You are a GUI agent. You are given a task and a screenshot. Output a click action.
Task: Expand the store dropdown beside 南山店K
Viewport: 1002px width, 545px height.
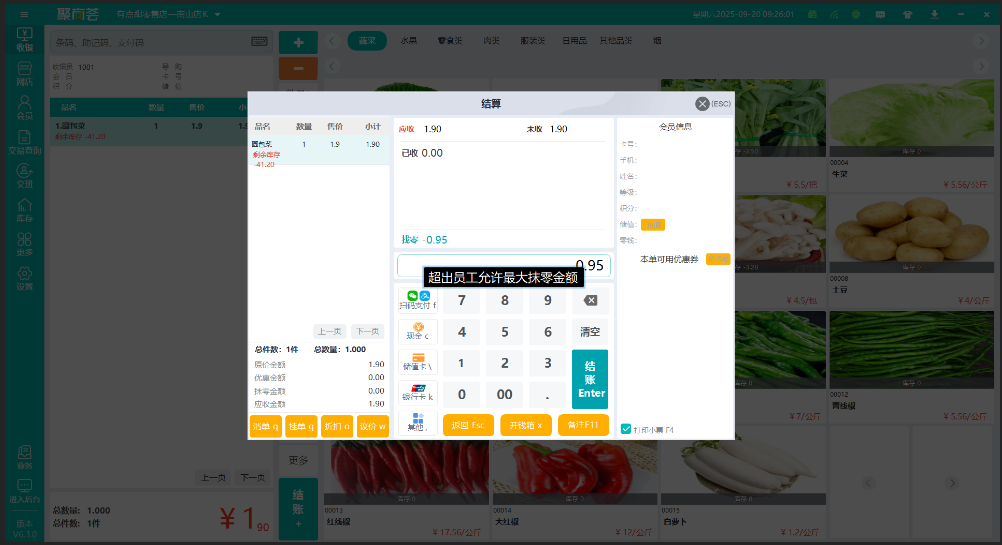pyautogui.click(x=217, y=14)
